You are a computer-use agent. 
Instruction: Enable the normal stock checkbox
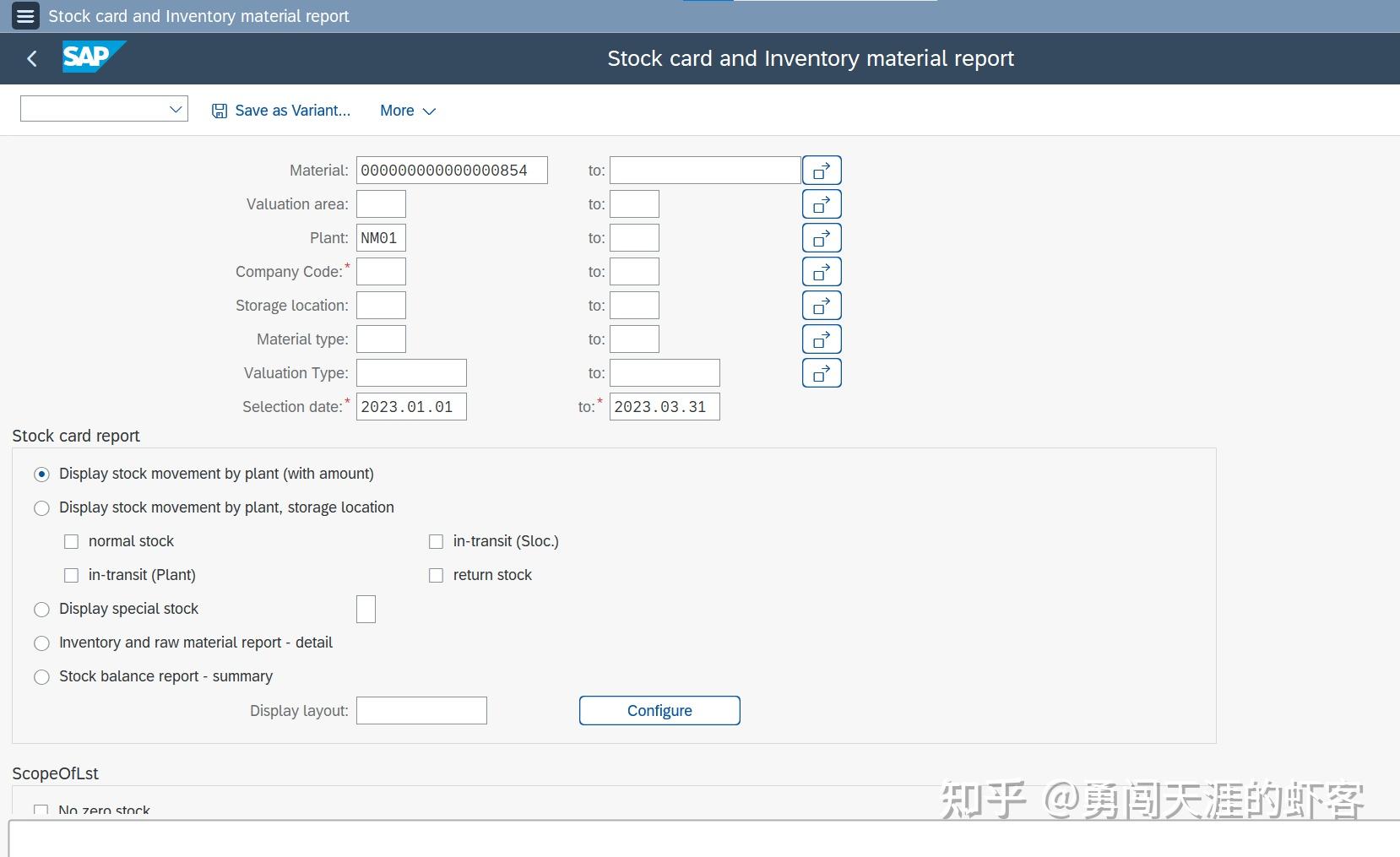72,542
